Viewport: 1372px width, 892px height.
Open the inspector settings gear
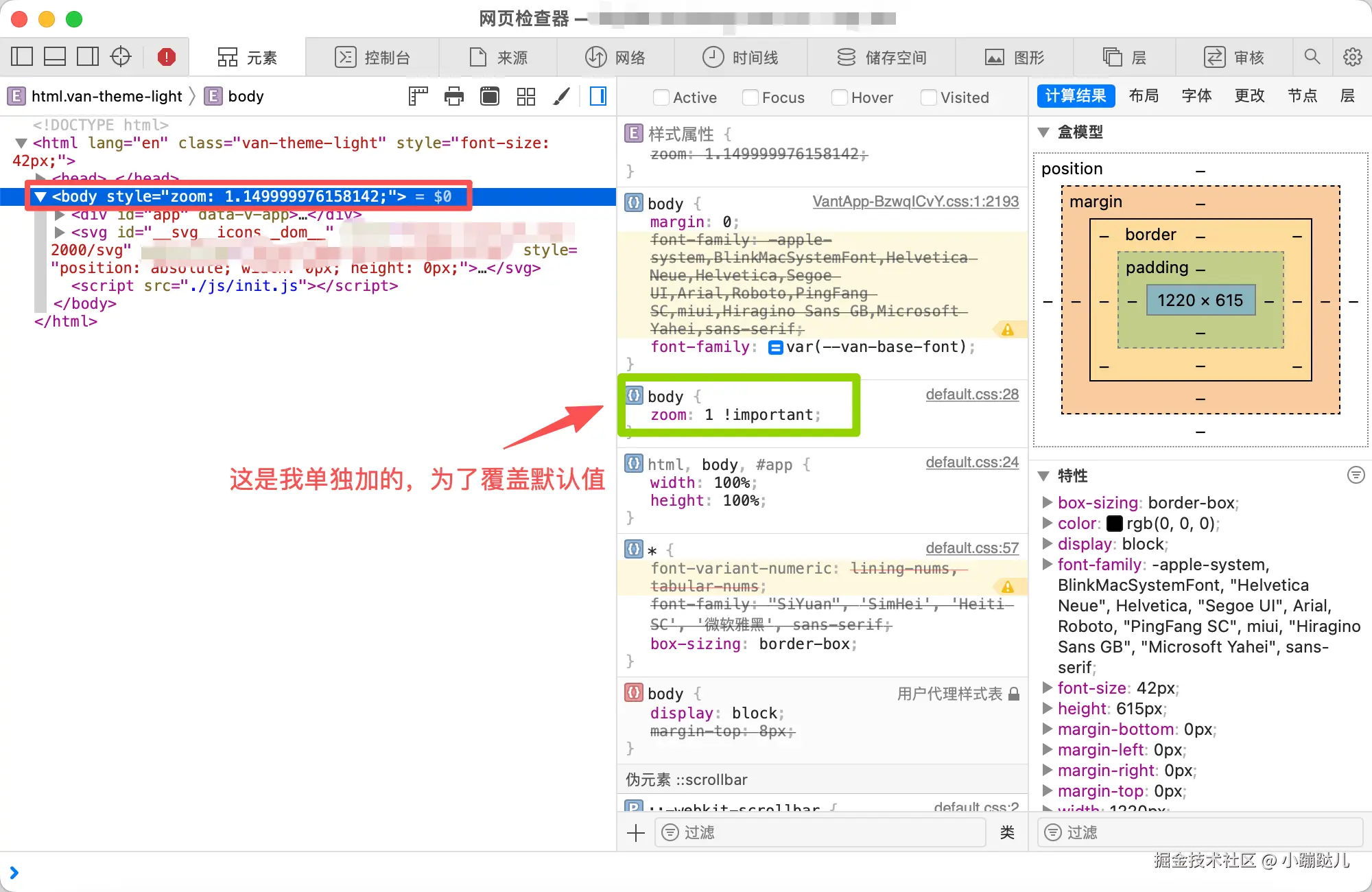1352,57
